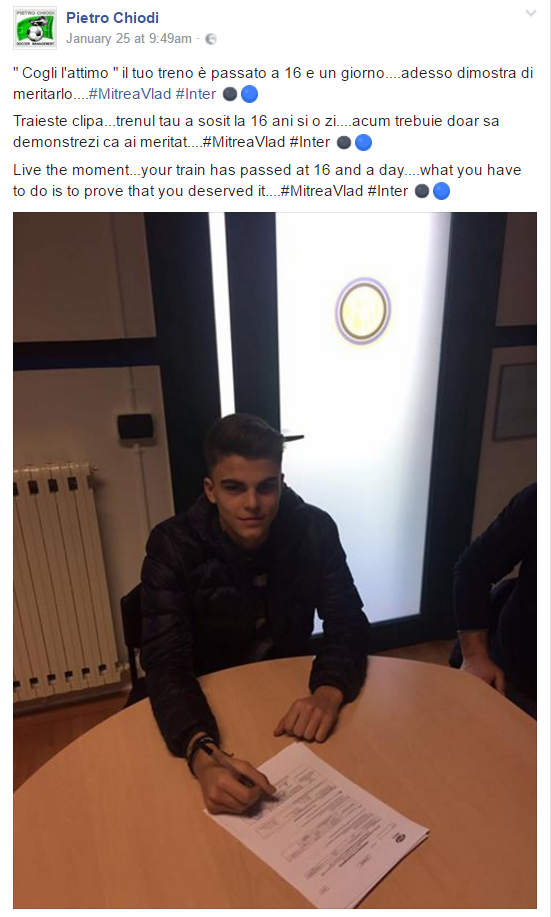Click the globe public privacy icon

click(x=211, y=39)
